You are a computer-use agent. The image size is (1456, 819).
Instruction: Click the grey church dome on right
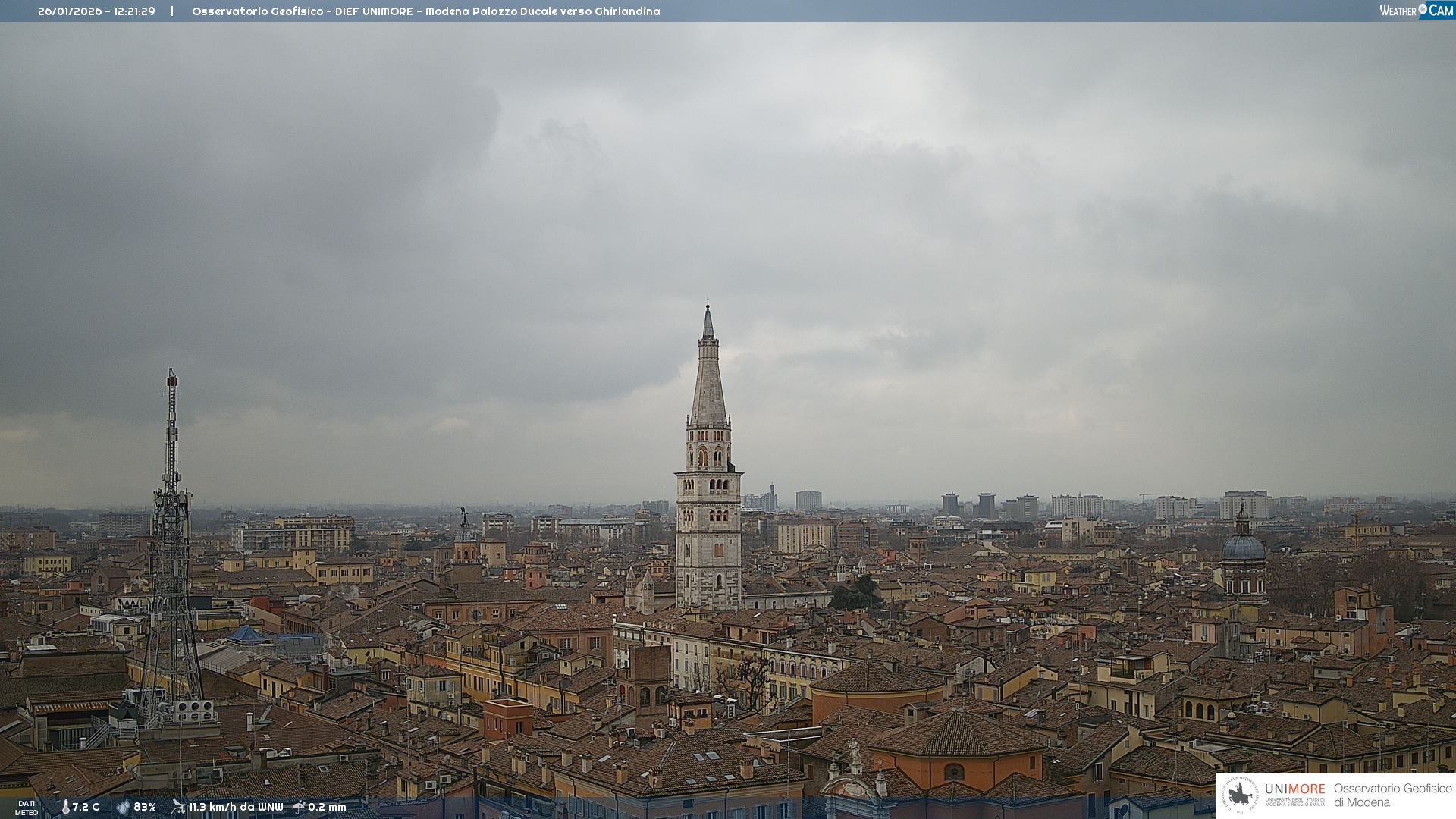click(x=1243, y=546)
